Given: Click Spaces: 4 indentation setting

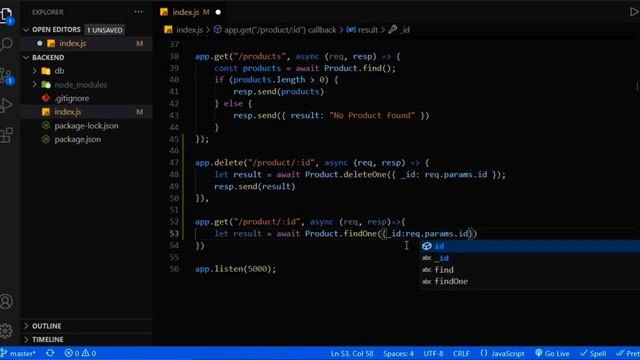Looking at the screenshot, I should click(x=398, y=353).
